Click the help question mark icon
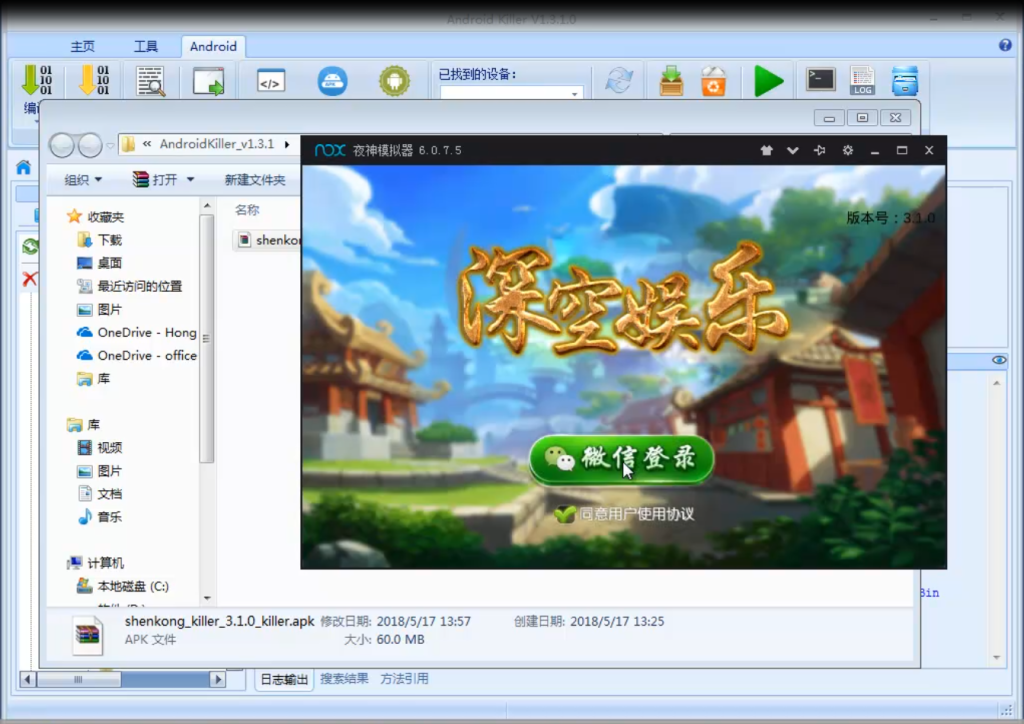 click(x=1005, y=44)
